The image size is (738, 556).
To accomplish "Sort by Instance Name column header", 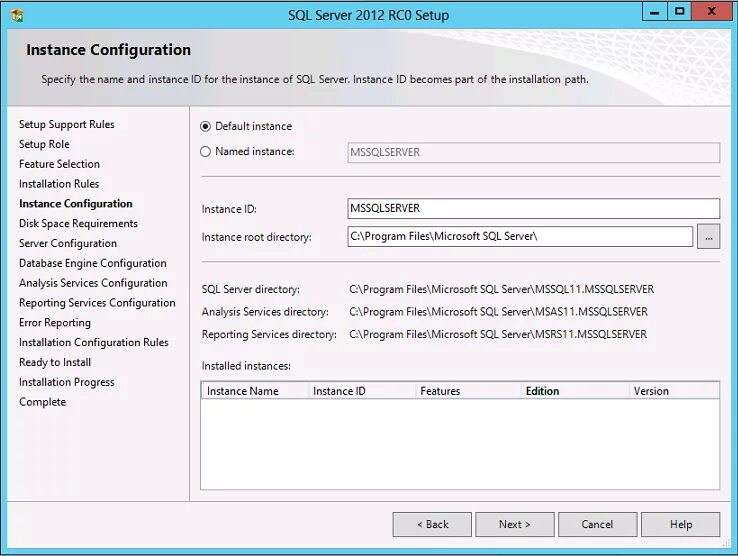I will (x=255, y=391).
